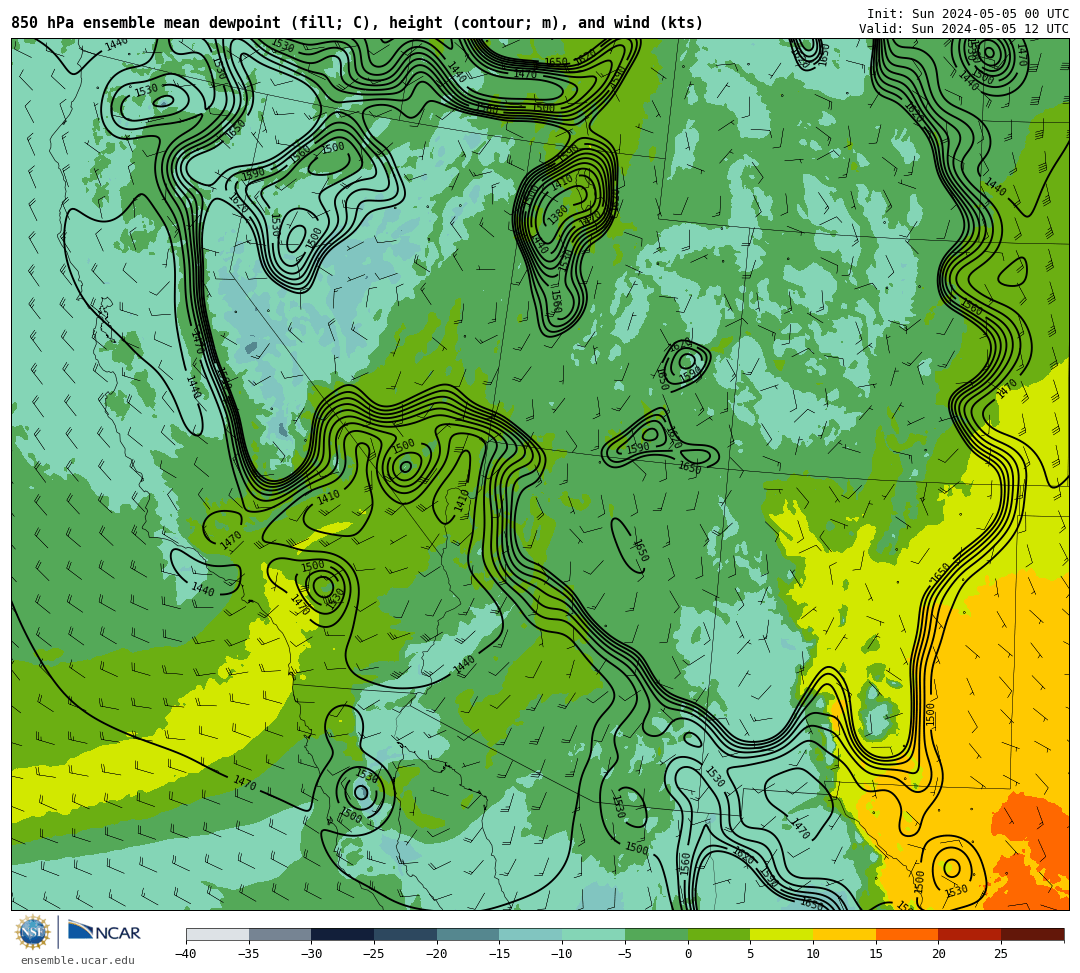This screenshot has height=973, width=1080.
Task: Click the 15 to 20 orange swatch
Action: tap(907, 934)
